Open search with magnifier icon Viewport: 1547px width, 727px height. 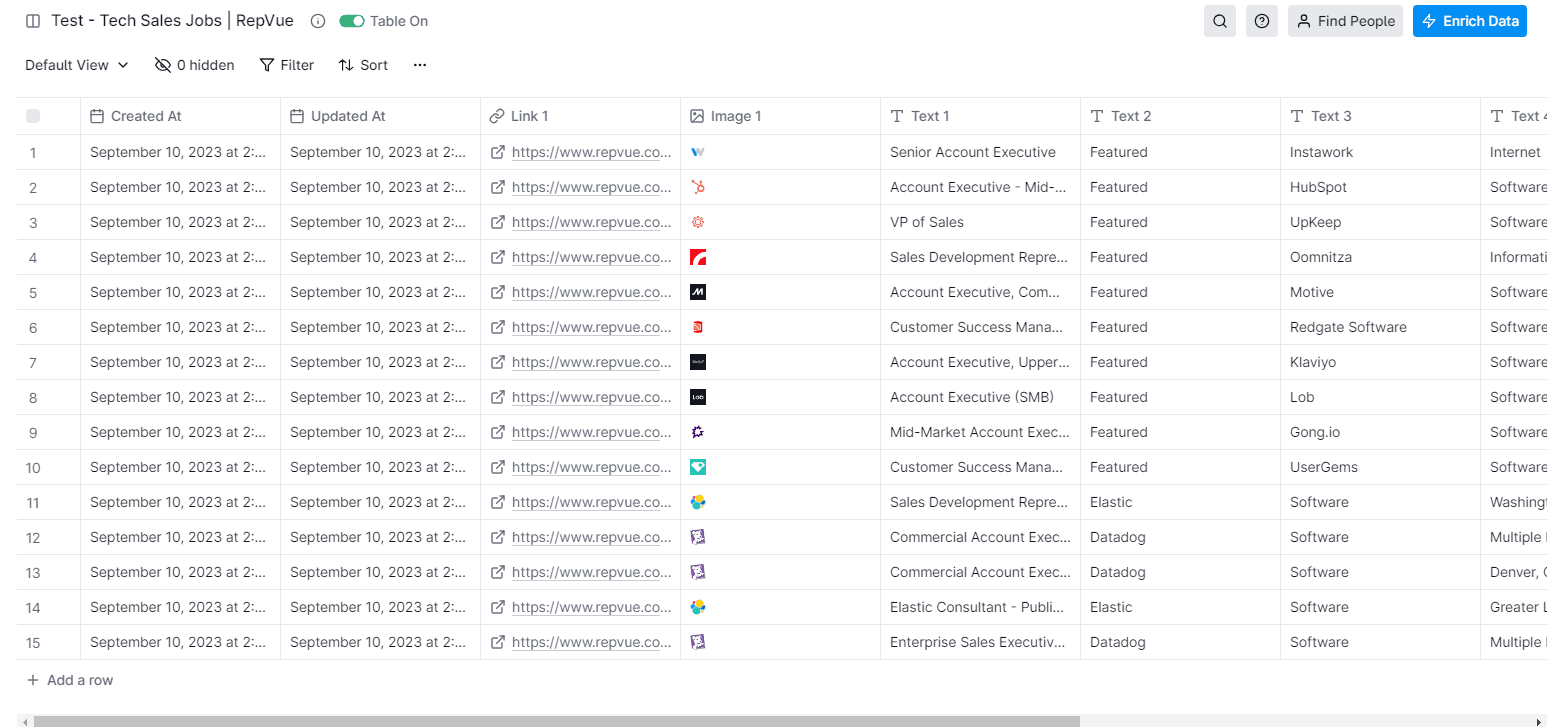(1220, 21)
